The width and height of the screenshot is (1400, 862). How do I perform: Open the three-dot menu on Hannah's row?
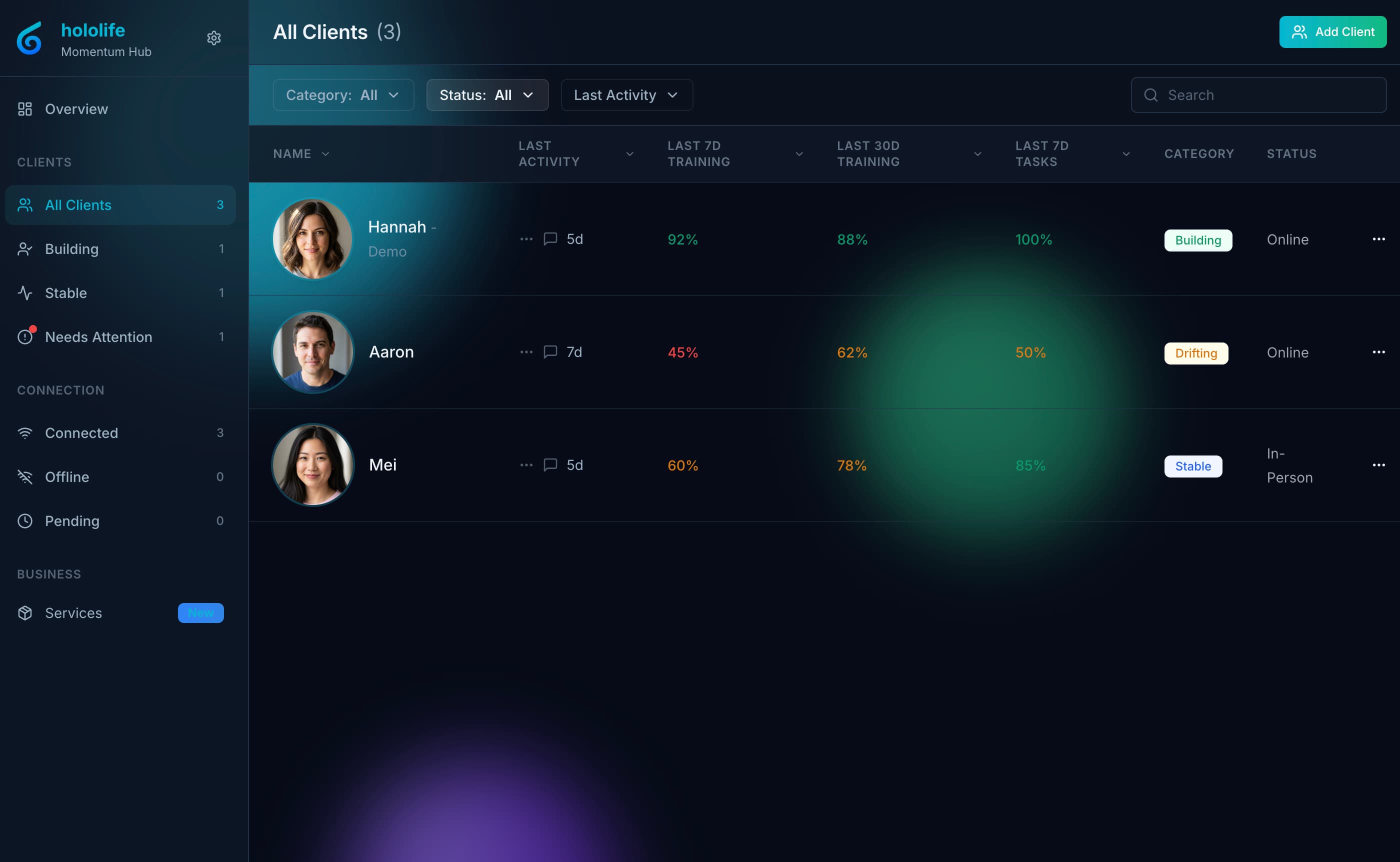[x=1379, y=239]
